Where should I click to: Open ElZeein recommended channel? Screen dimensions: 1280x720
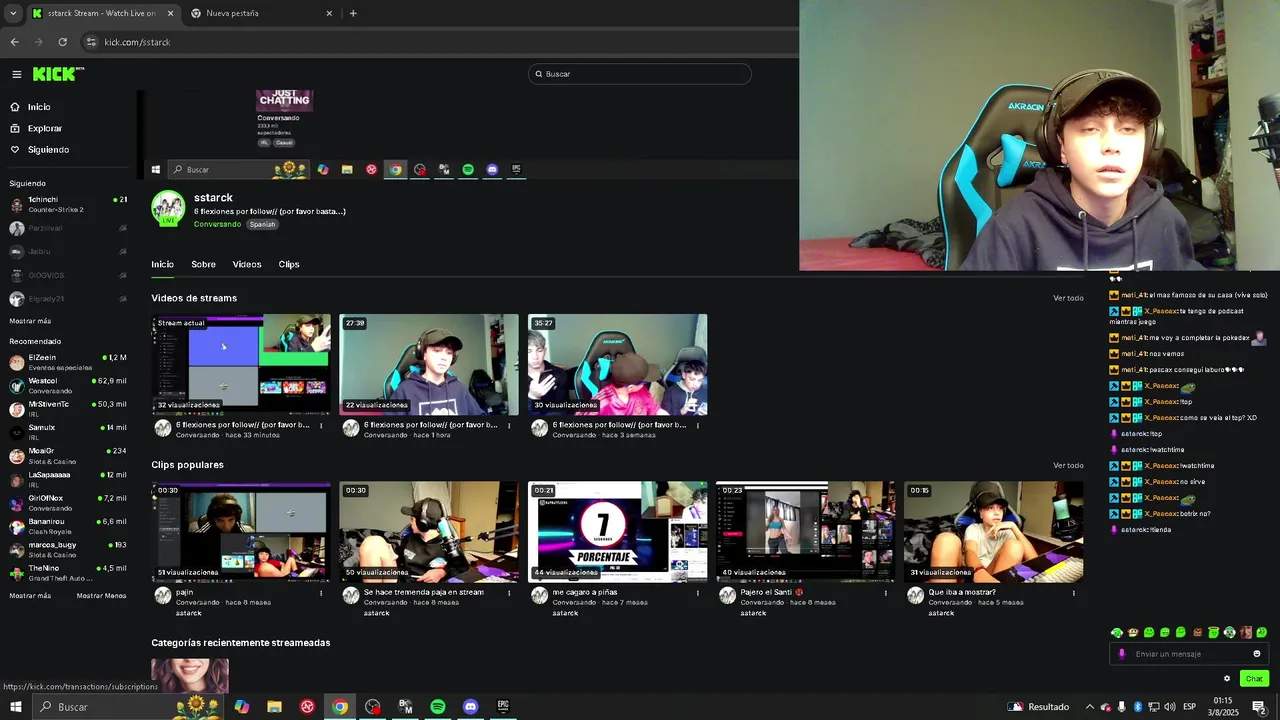click(x=68, y=362)
